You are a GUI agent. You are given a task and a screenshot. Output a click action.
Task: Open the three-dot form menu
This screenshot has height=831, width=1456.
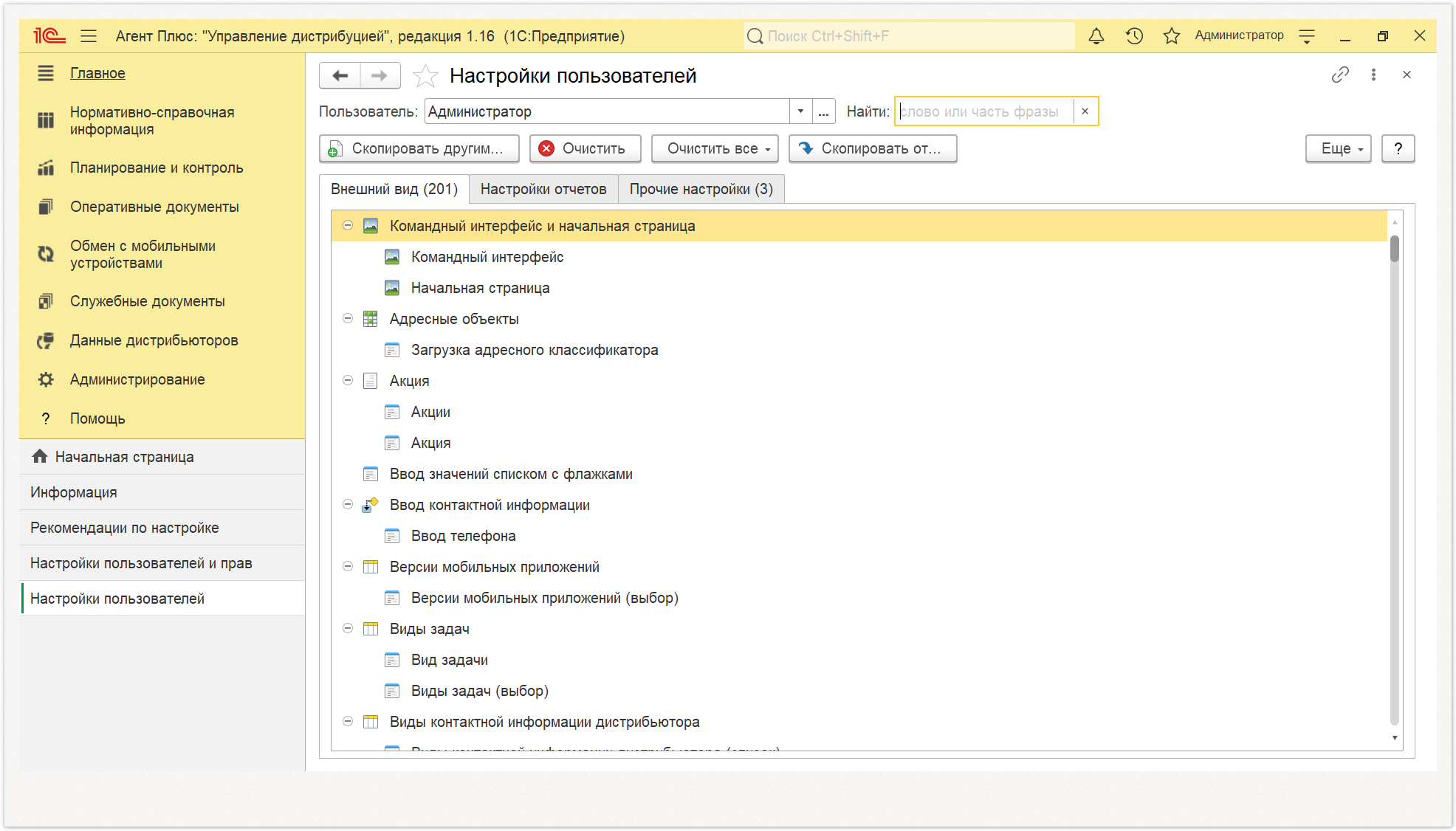[1373, 75]
